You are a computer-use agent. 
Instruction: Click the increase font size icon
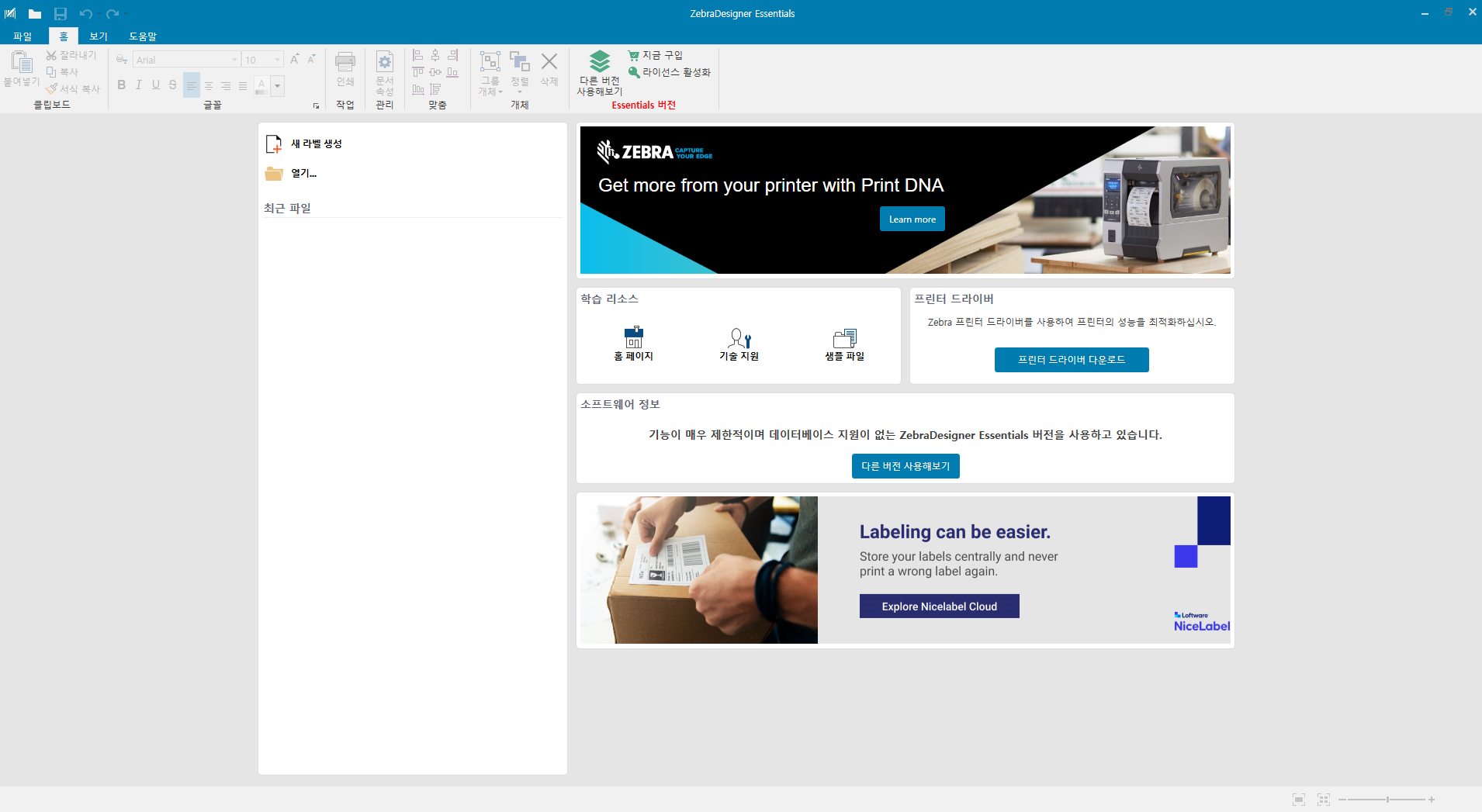tap(295, 59)
